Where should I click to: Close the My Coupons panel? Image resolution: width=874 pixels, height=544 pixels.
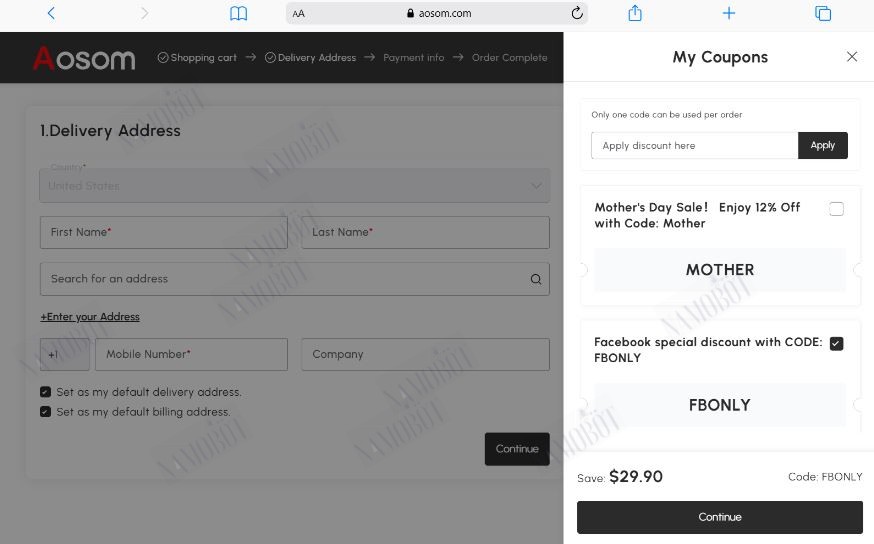[852, 56]
